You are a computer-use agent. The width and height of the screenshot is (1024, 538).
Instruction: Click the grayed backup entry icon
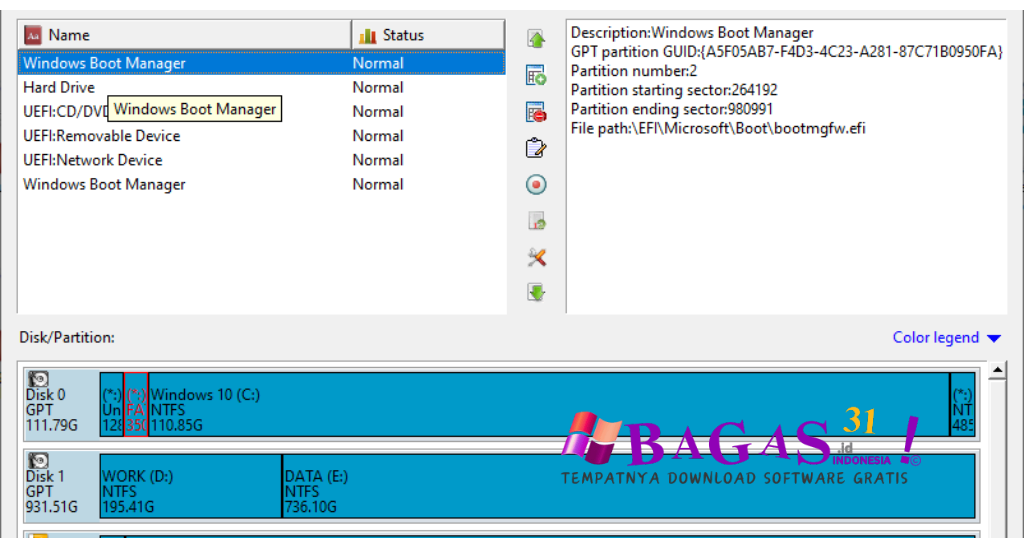536,221
